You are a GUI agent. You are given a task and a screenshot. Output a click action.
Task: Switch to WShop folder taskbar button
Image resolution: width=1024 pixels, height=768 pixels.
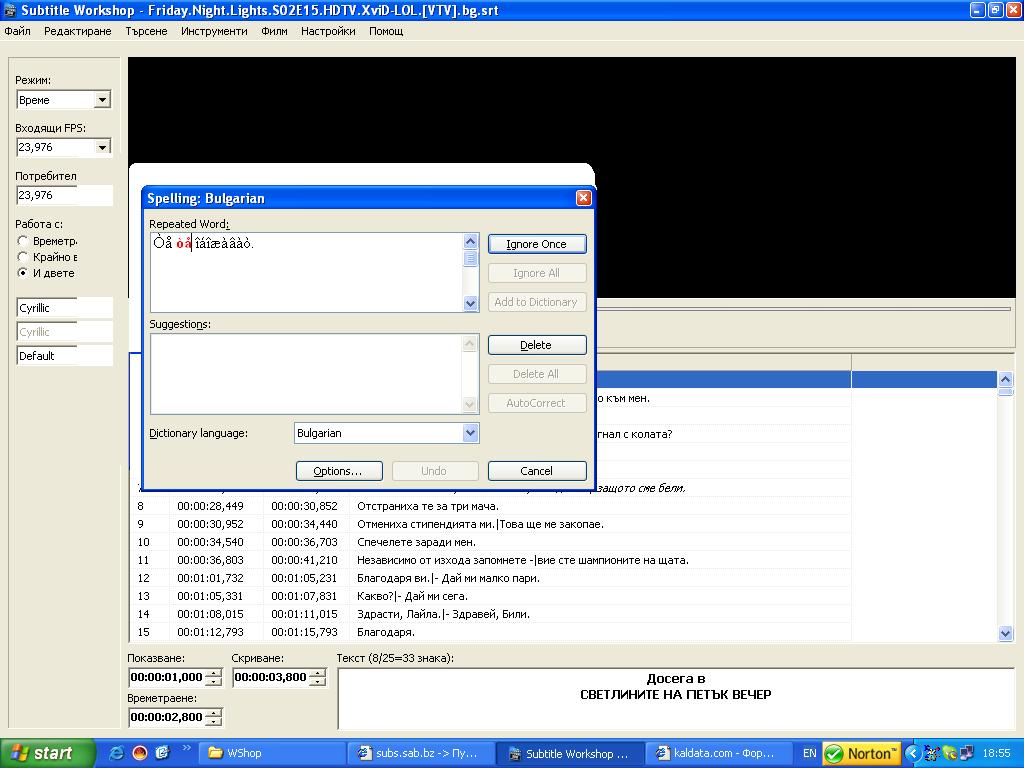(271, 753)
